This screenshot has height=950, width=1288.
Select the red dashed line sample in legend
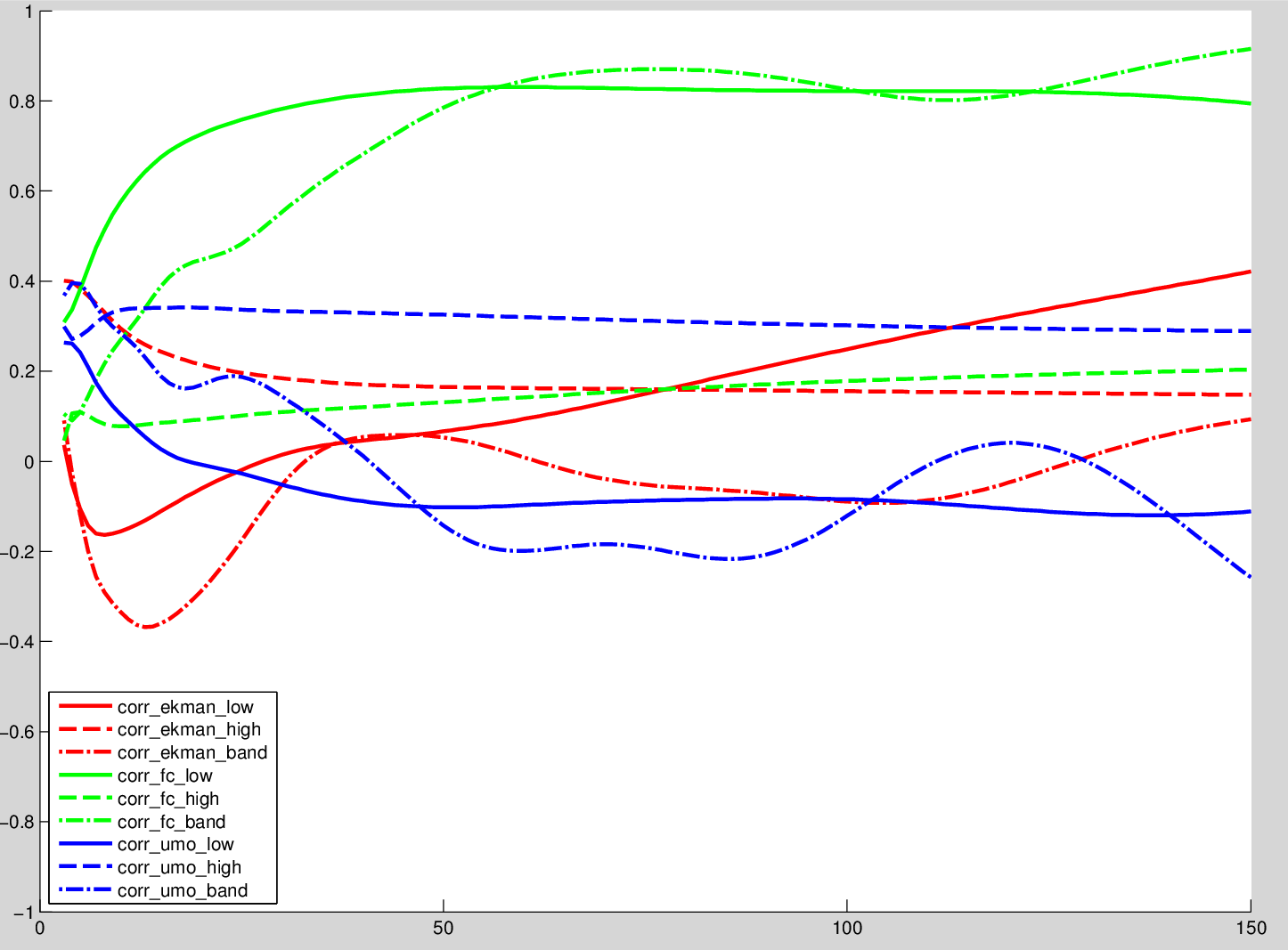[86, 730]
